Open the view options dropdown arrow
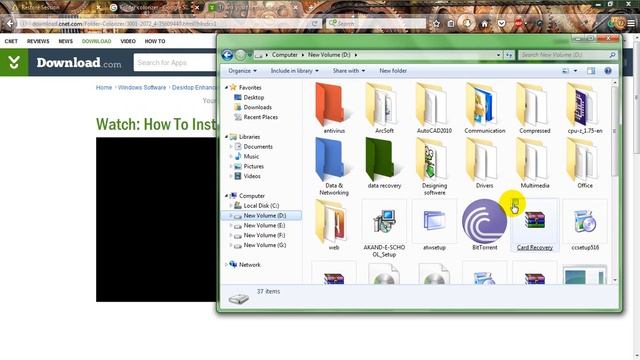Screen dimensions: 640x360 pyautogui.click(x=576, y=71)
